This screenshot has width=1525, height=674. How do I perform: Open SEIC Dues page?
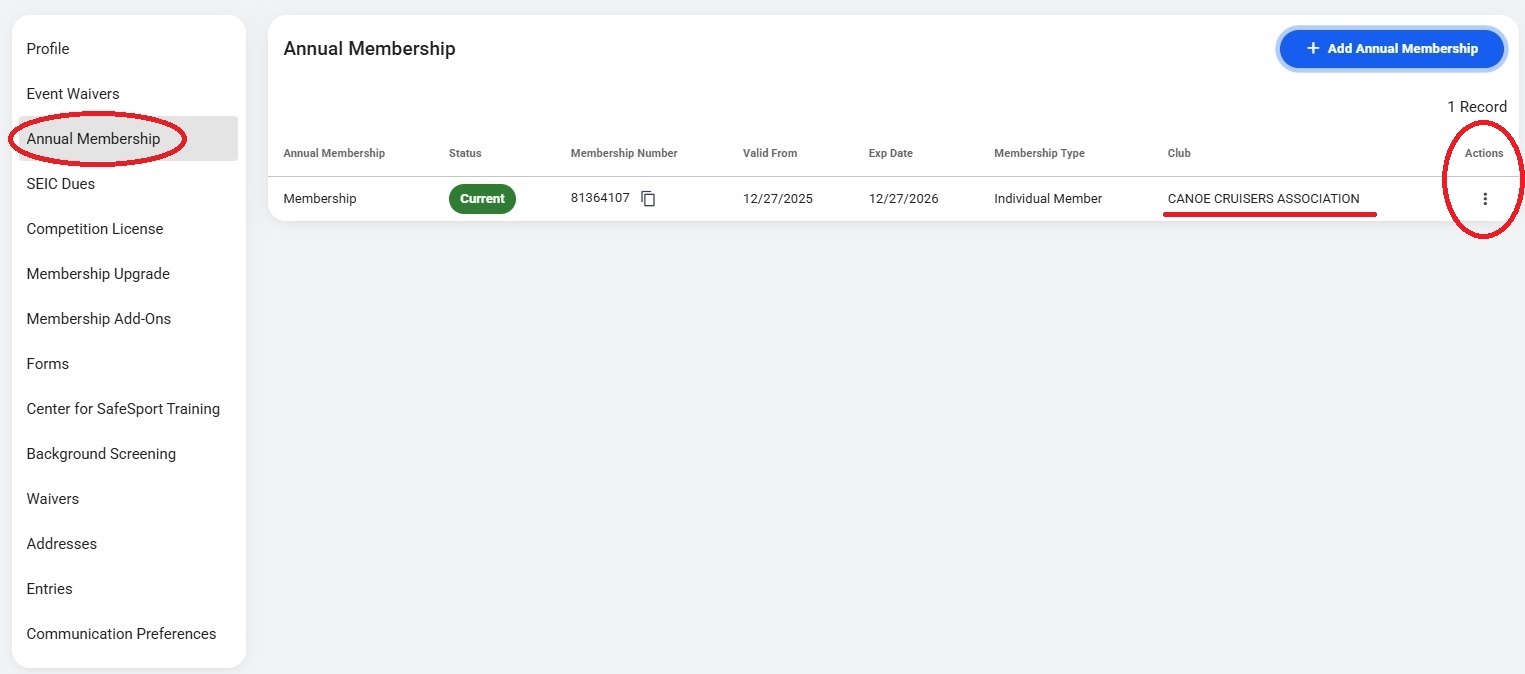pyautogui.click(x=61, y=184)
